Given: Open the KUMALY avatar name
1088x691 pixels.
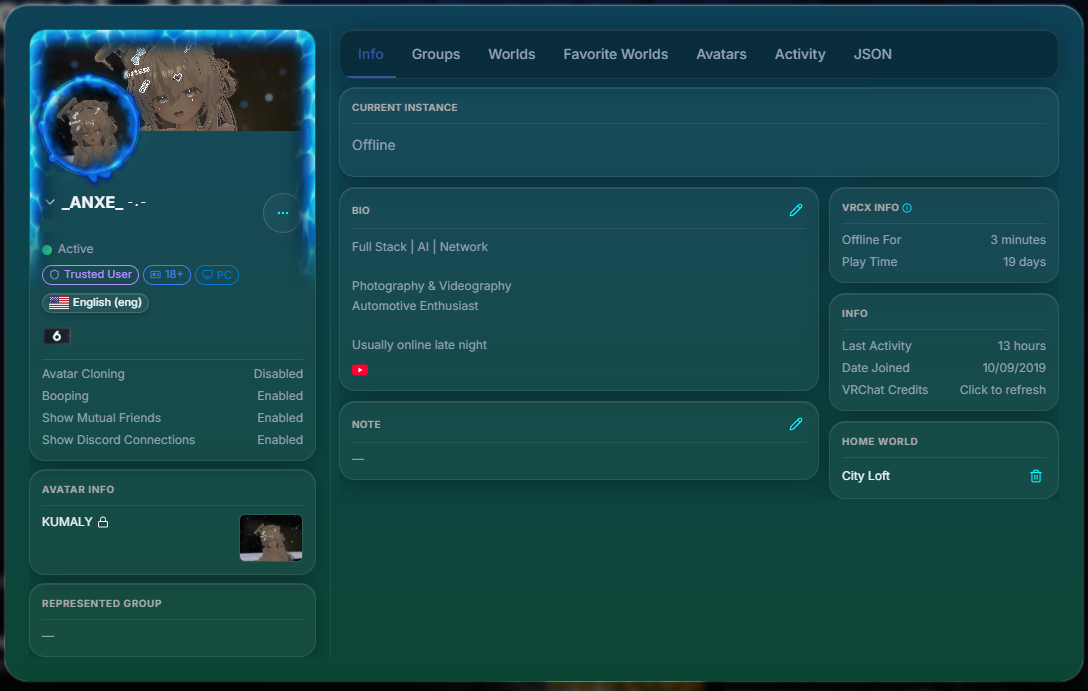Looking at the screenshot, I should pos(67,522).
